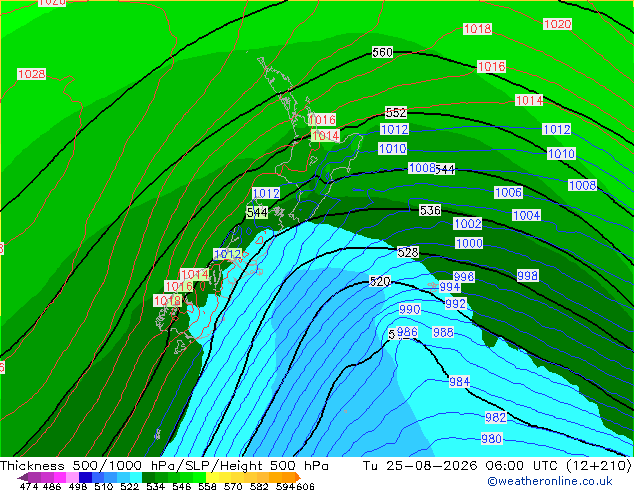Click the 560 height contour label
Viewport: 634px width, 490px height.
point(382,52)
